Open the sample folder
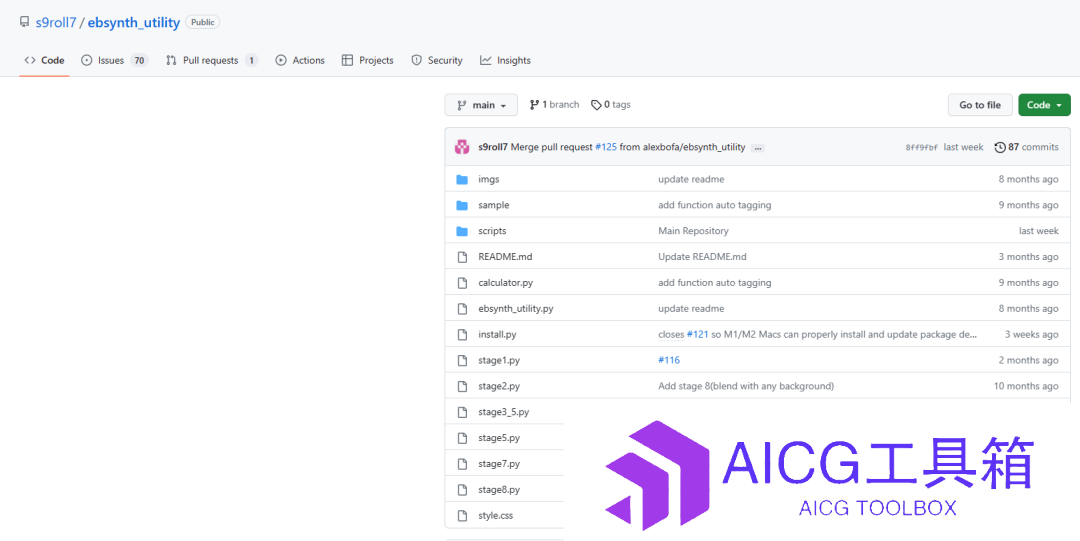The height and width of the screenshot is (541, 1080). tap(494, 205)
